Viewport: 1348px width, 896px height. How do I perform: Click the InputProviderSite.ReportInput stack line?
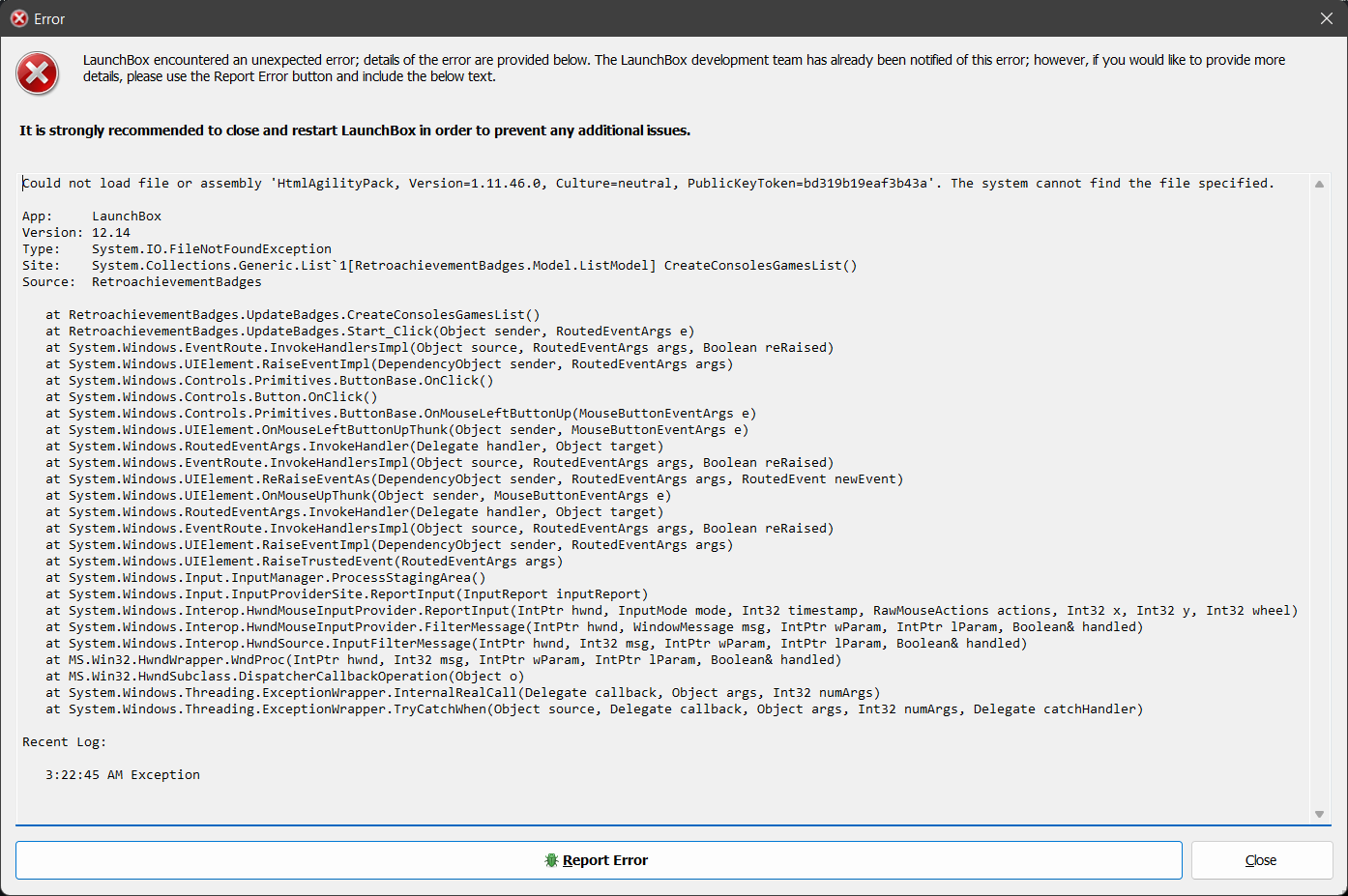coord(347,593)
